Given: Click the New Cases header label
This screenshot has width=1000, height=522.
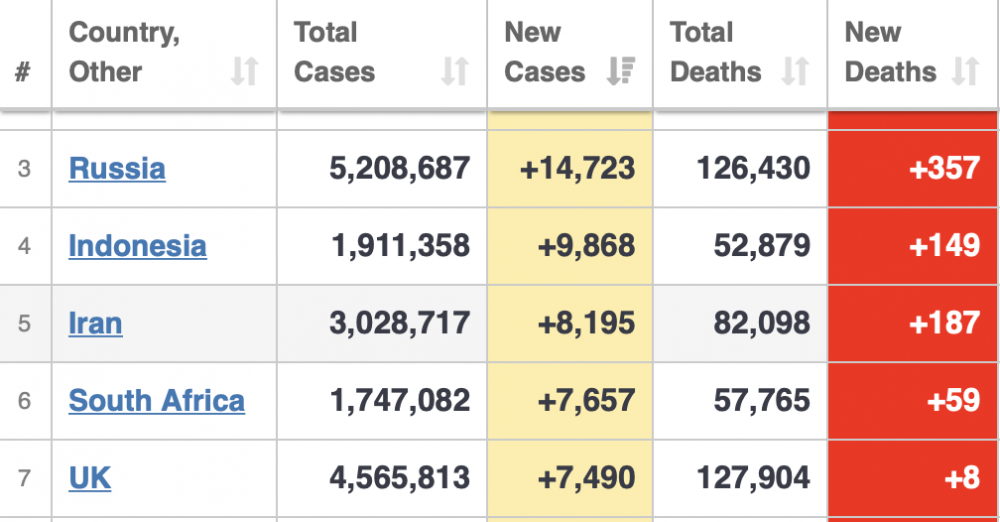Looking at the screenshot, I should point(545,52).
